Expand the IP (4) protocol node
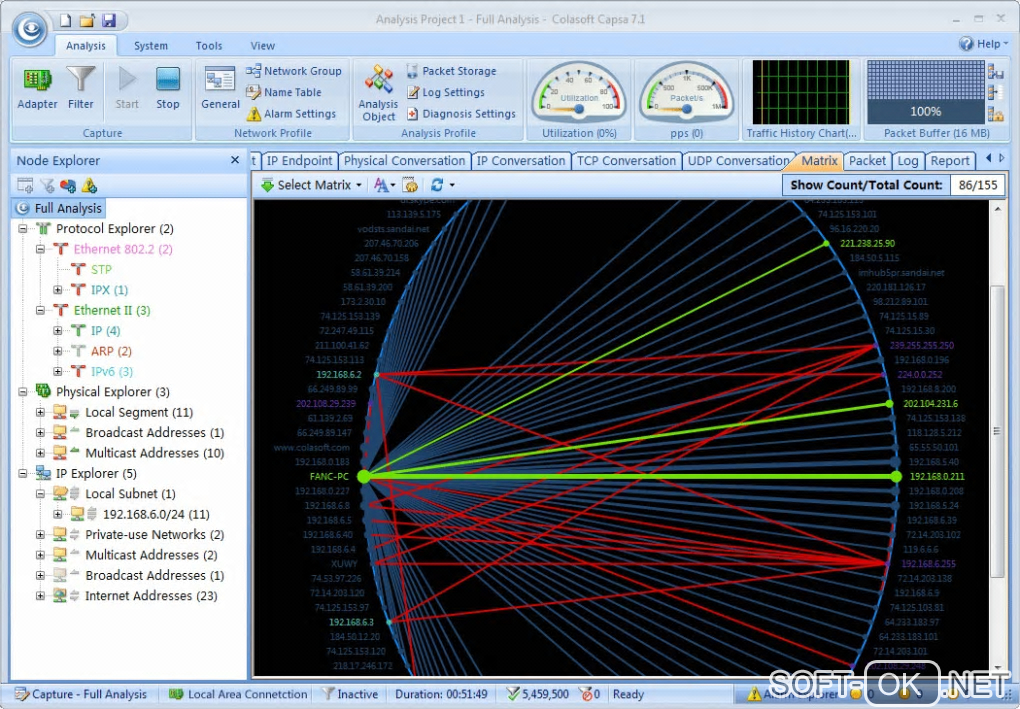This screenshot has width=1020, height=709. point(58,330)
